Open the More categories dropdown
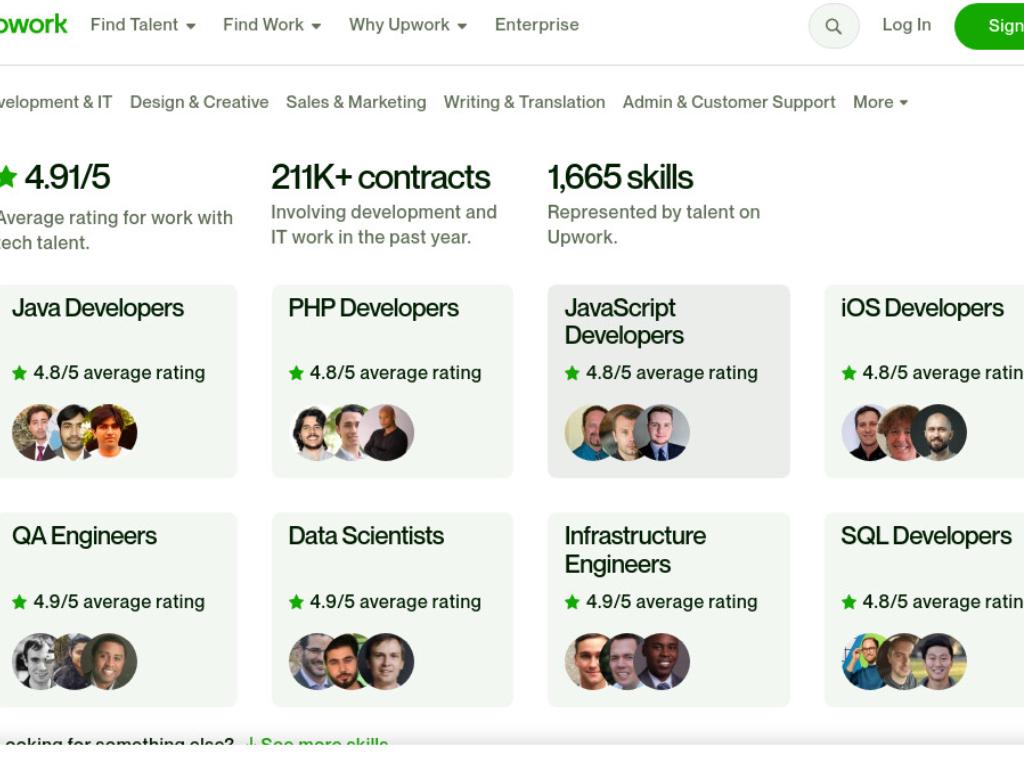This screenshot has width=1024, height=768. 880,102
